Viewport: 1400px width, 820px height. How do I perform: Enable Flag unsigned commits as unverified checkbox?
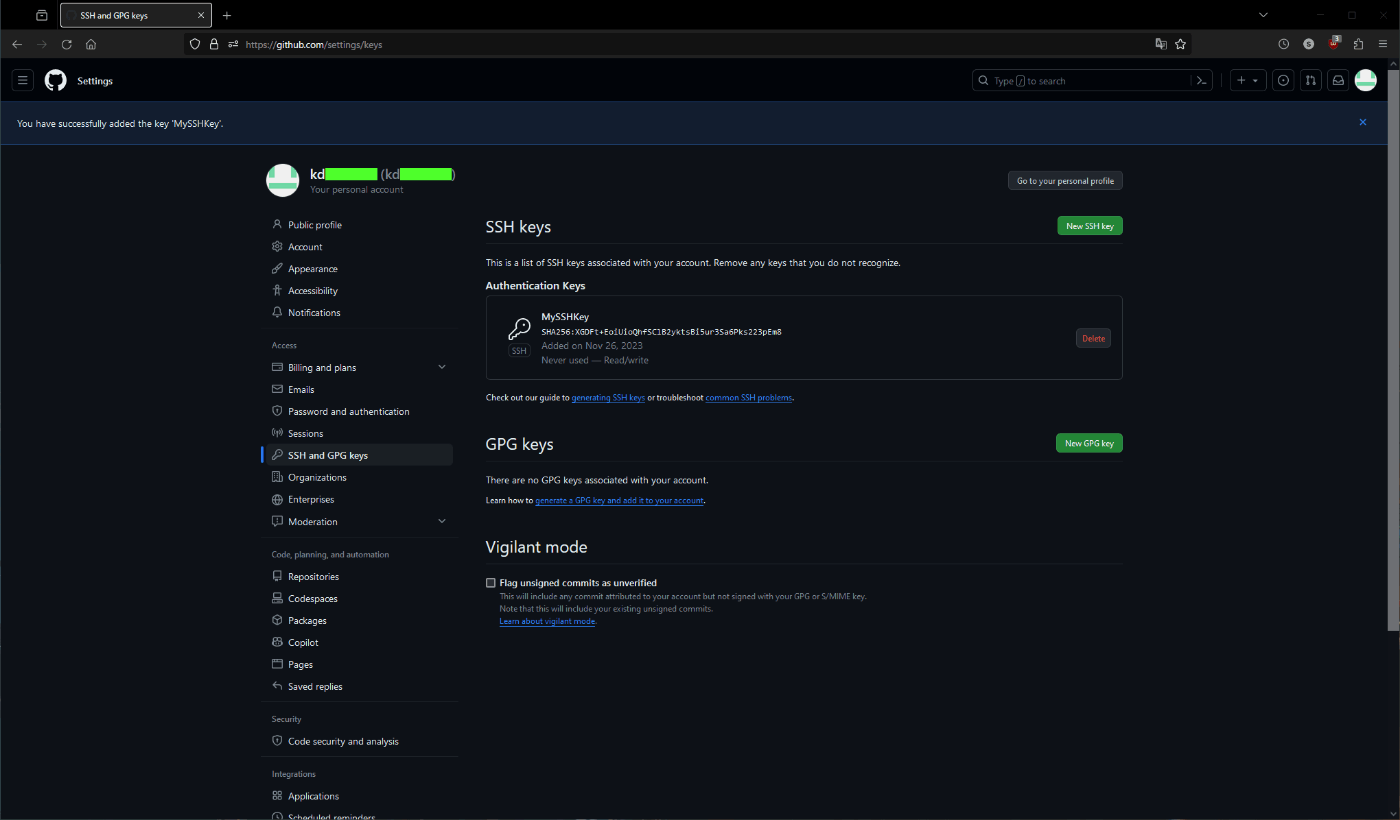coord(491,583)
